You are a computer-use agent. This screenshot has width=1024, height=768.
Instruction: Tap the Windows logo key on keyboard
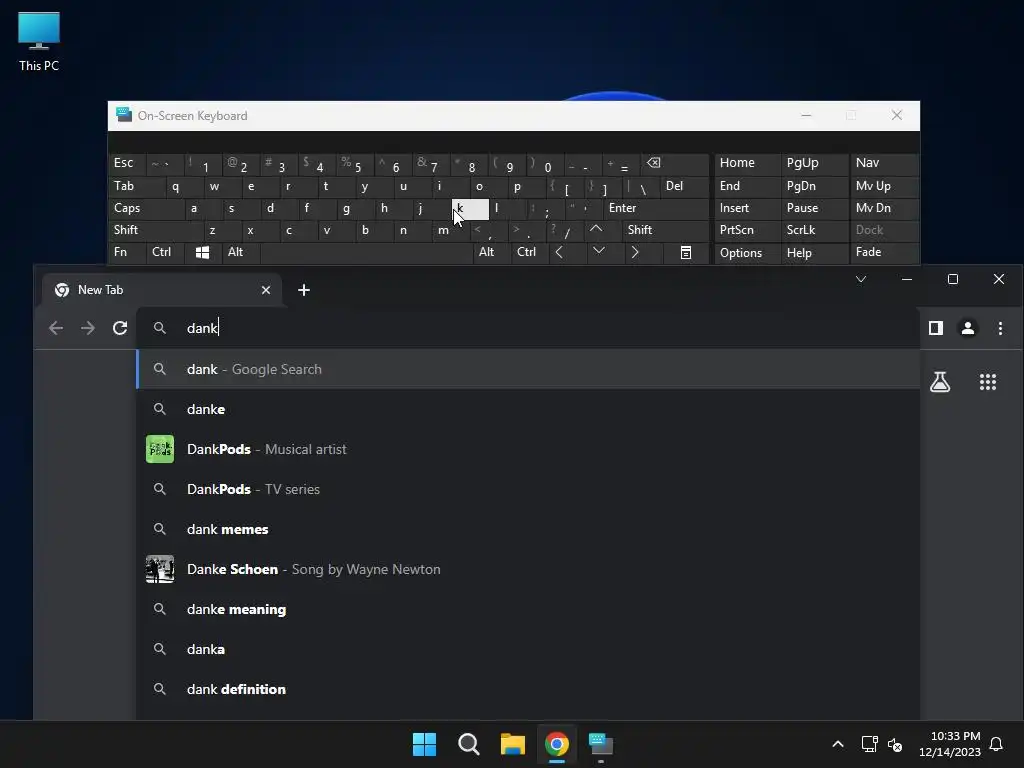(x=202, y=252)
